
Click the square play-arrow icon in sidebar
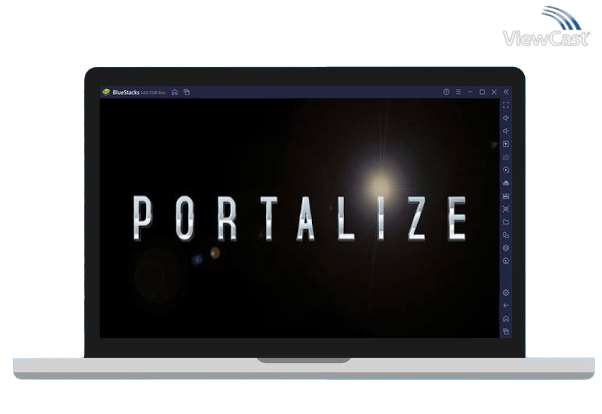(x=506, y=144)
